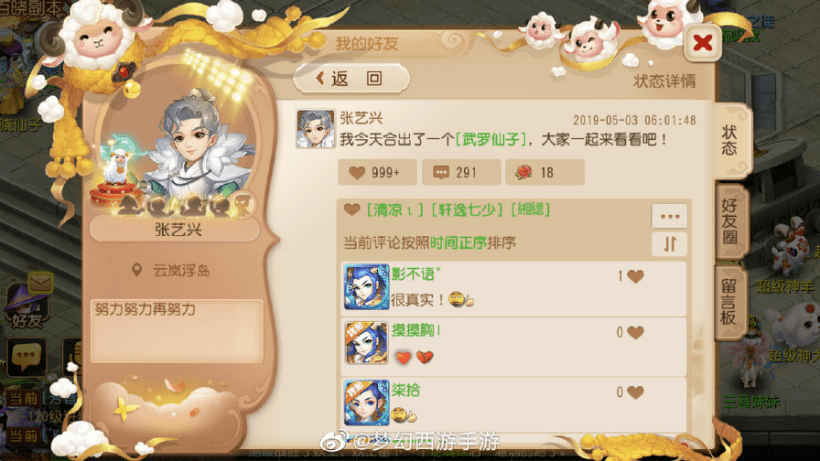Click 张艺兴's small avatar beside the post
Screen dimensions: 820x461
pos(315,129)
